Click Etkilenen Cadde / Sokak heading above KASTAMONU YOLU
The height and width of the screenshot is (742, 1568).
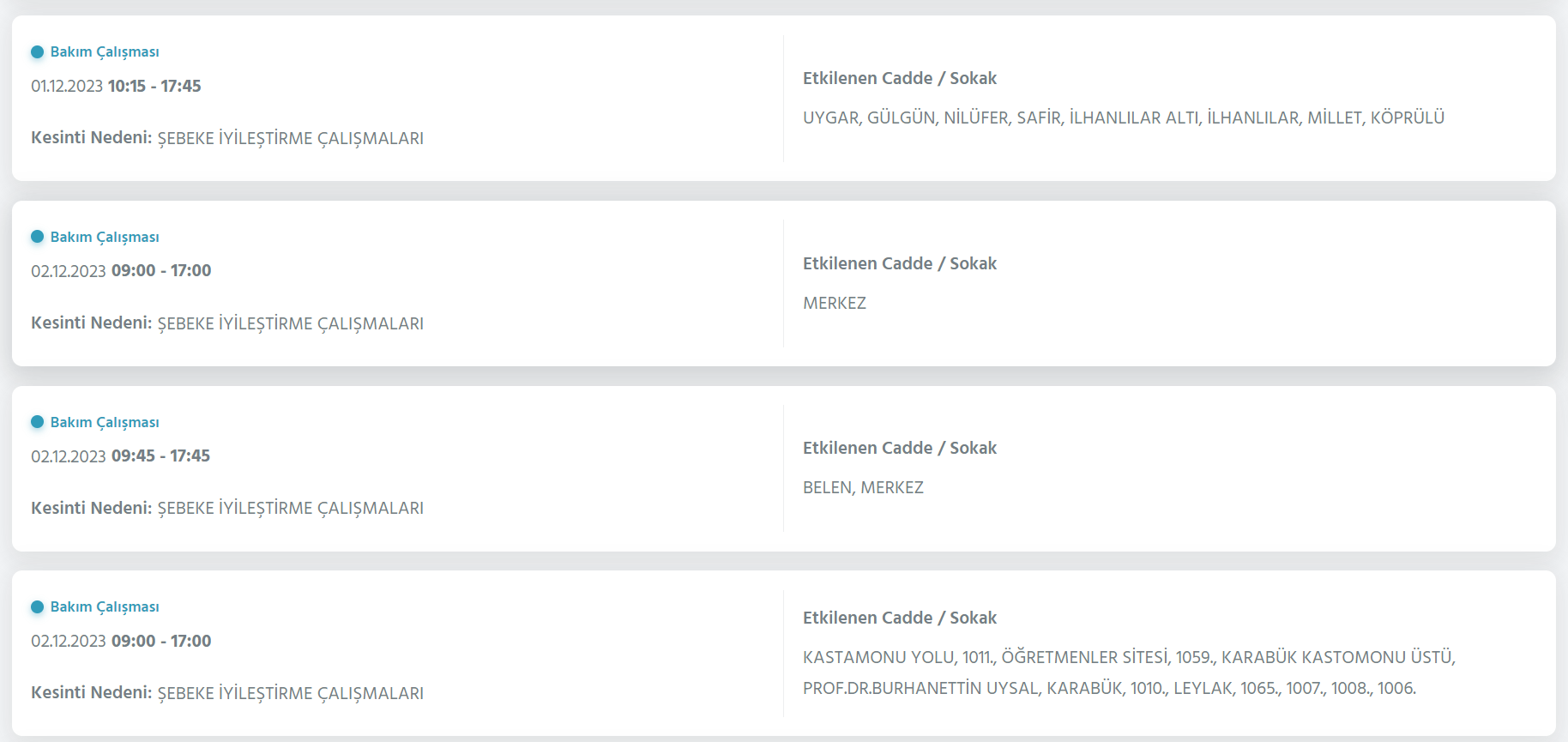click(x=900, y=618)
